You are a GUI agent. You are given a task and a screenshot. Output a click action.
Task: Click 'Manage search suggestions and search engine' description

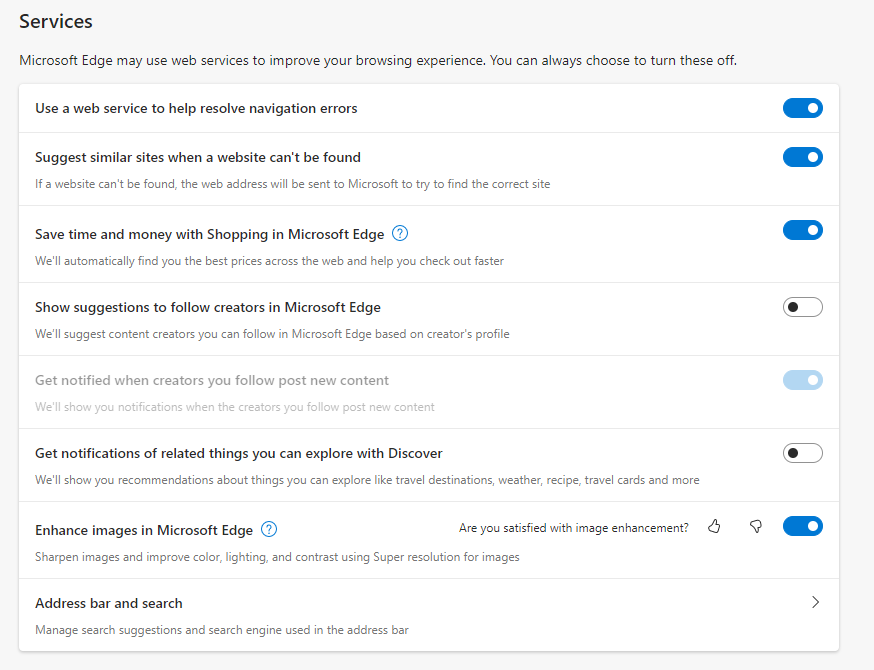222,630
